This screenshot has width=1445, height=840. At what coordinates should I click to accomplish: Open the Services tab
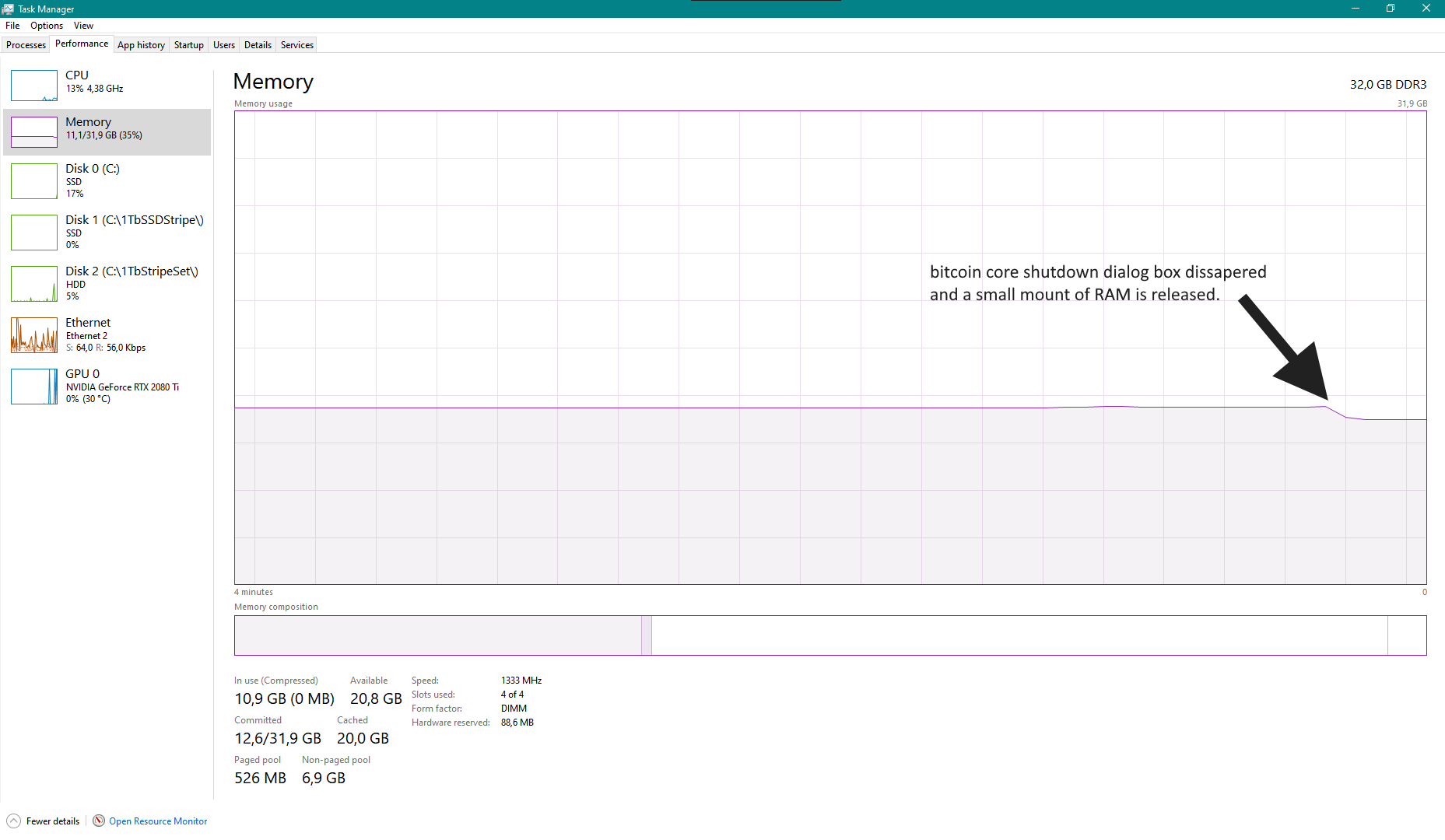click(x=297, y=45)
